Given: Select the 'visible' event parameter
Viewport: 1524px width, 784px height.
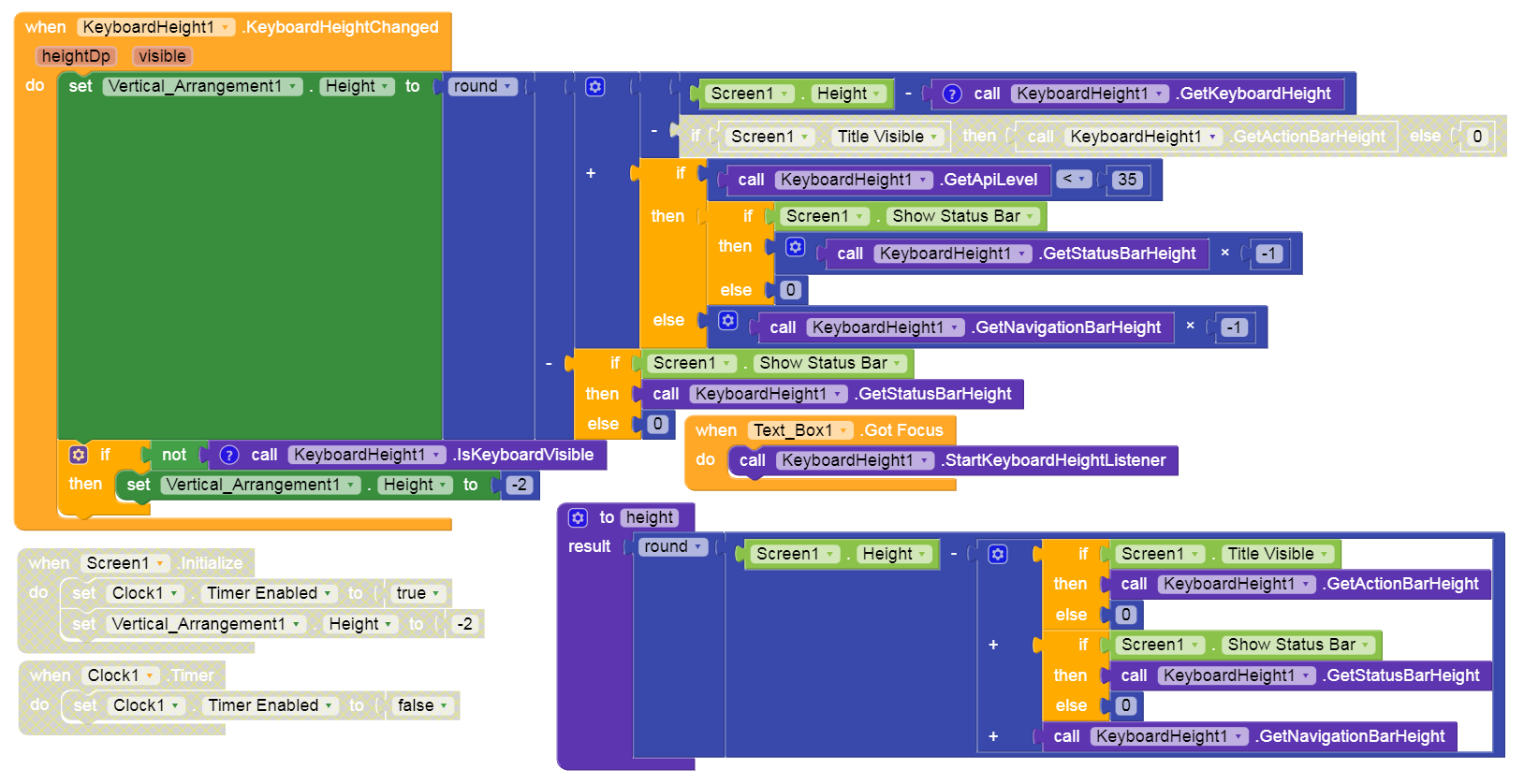Looking at the screenshot, I should point(162,56).
